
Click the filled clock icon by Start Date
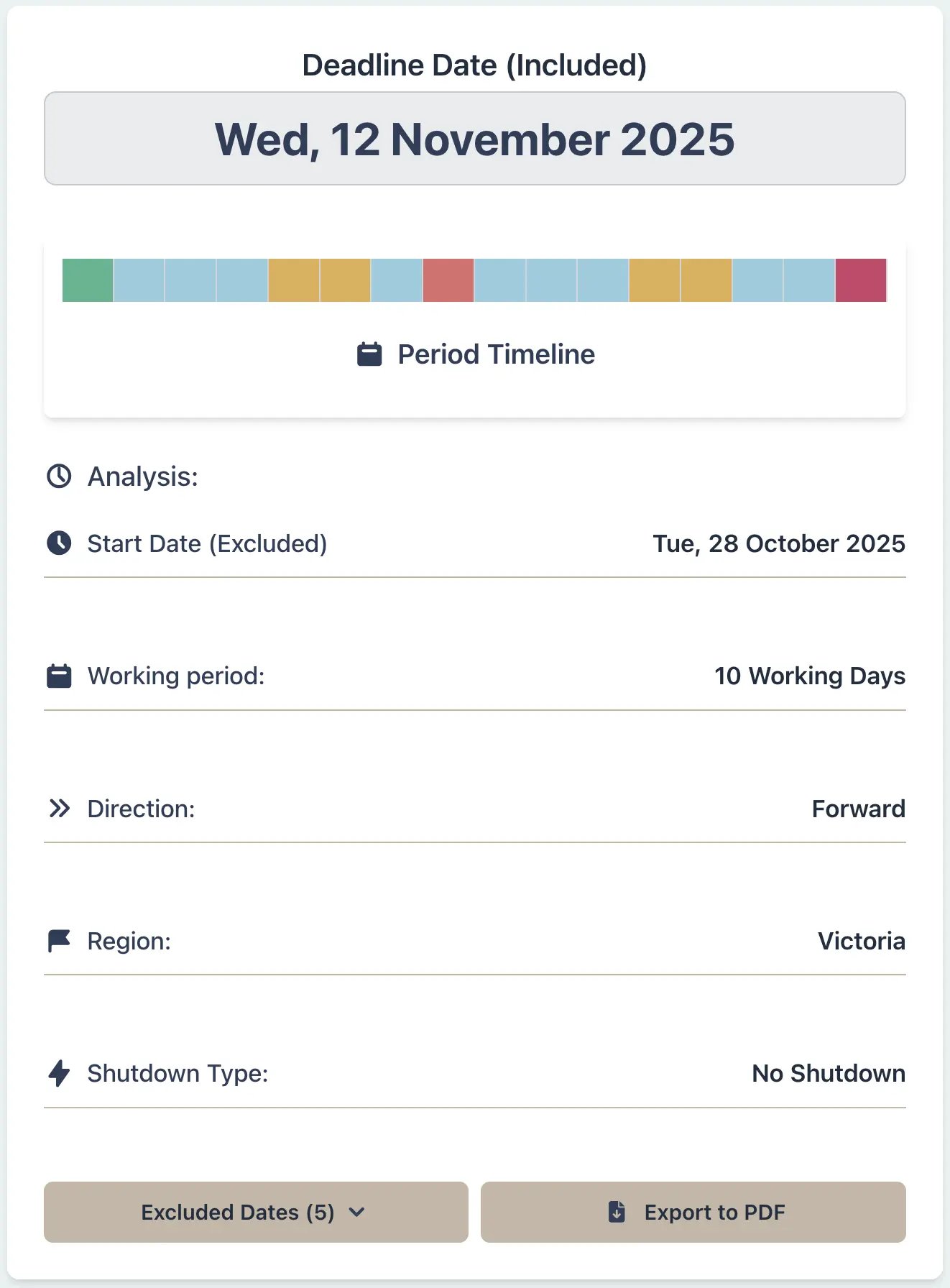pyautogui.click(x=59, y=543)
